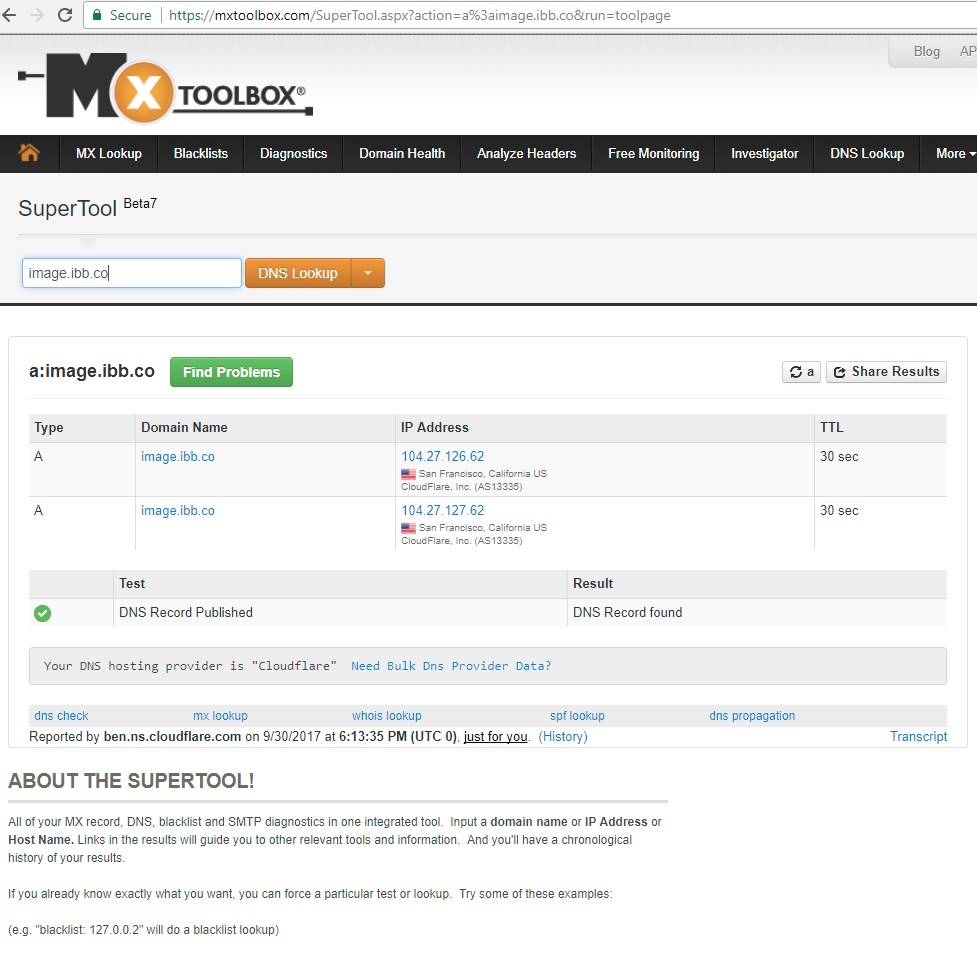977x956 pixels.
Task: Open the mx lookup footer link
Action: [220, 715]
